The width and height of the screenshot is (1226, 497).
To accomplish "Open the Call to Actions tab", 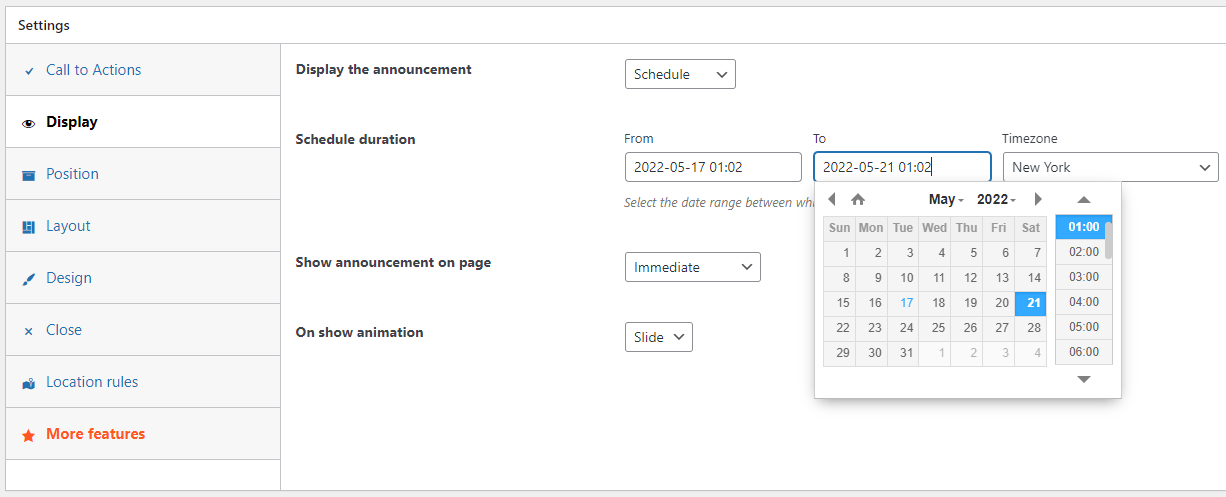I will [x=93, y=70].
